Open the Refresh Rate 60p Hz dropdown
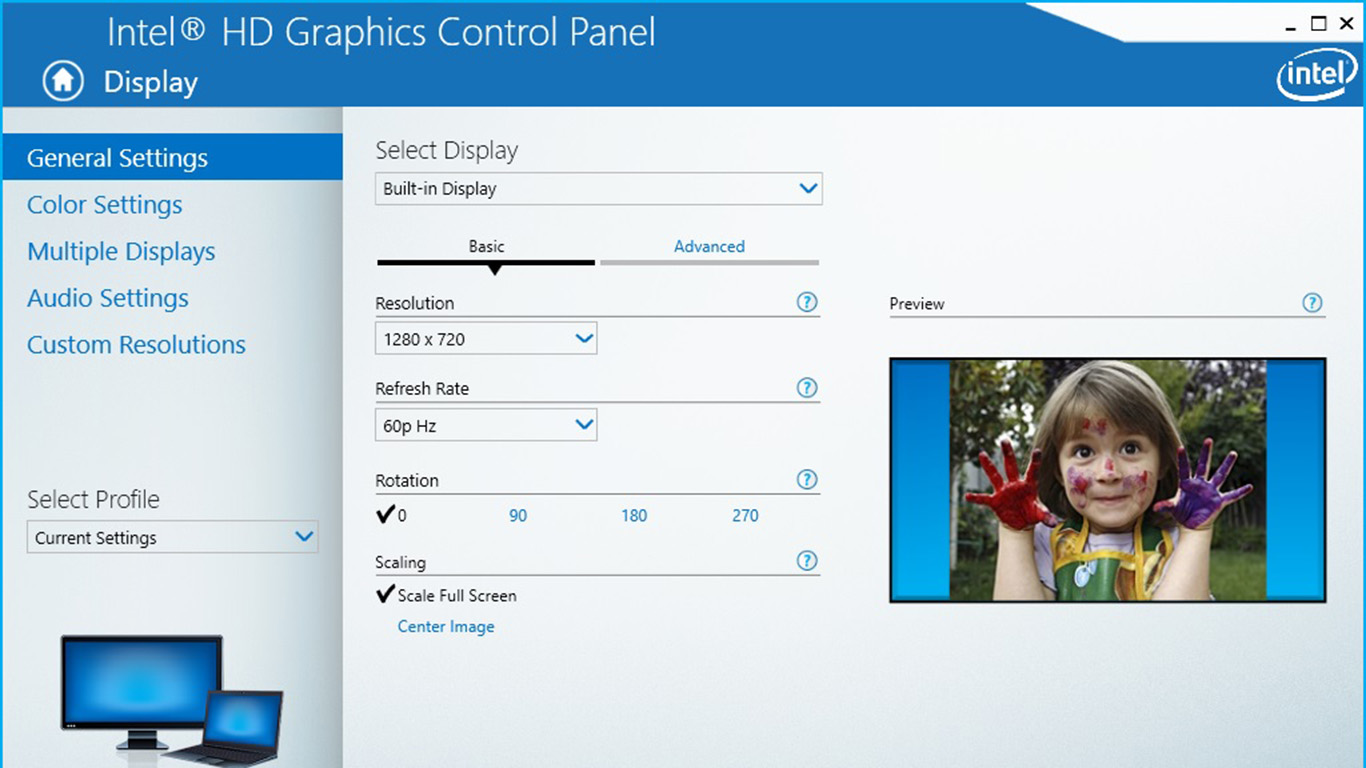This screenshot has height=768, width=1366. (486, 425)
